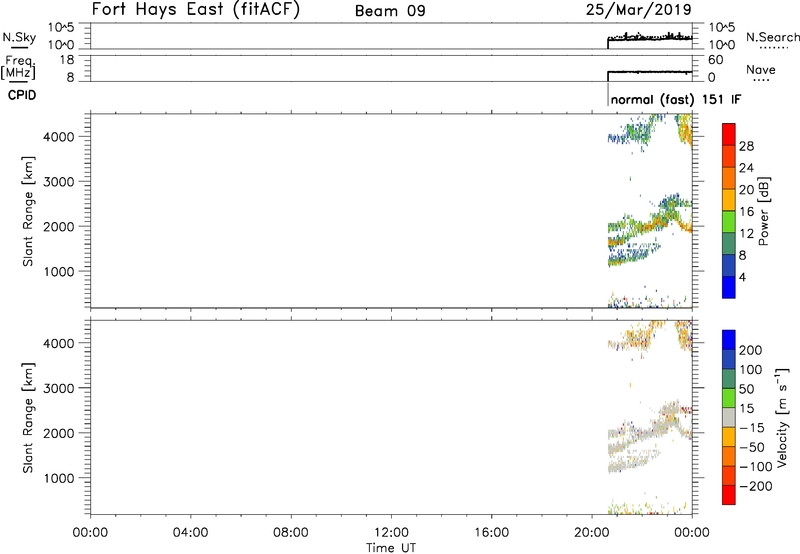The width and height of the screenshot is (800, 554).
Task: Click the '12:00' time tick label
Action: pyautogui.click(x=391, y=533)
